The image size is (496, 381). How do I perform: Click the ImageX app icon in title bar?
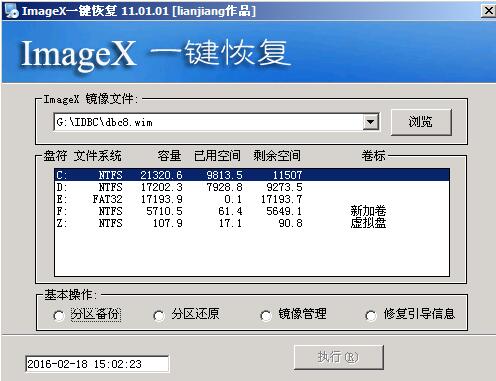(x=12, y=11)
